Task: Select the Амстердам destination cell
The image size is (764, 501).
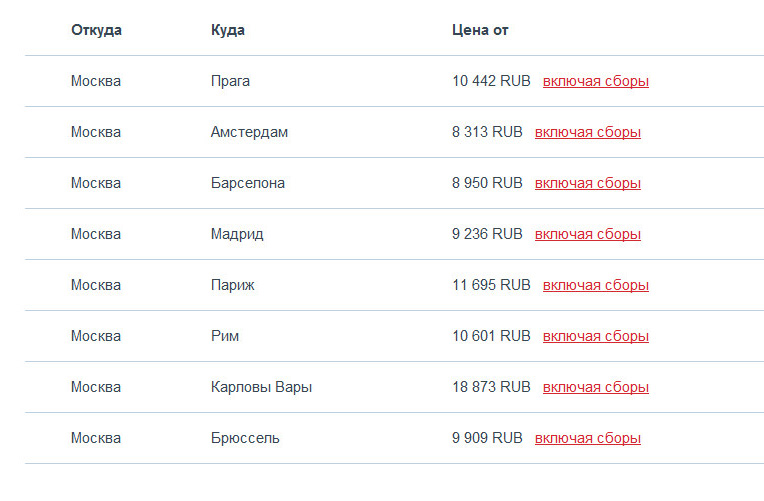Action: pyautogui.click(x=249, y=132)
